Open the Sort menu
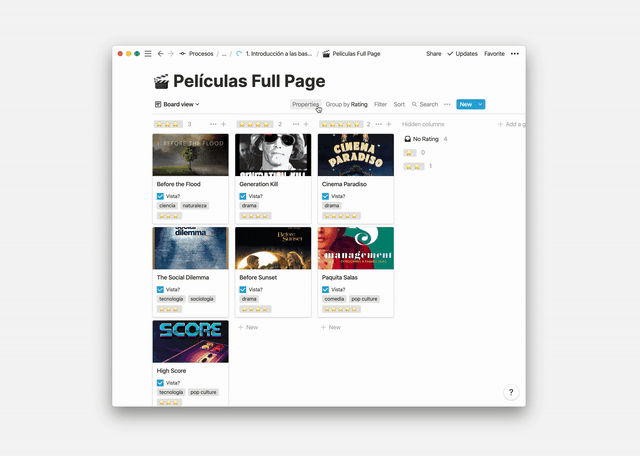This screenshot has width=640, height=456. coord(399,105)
